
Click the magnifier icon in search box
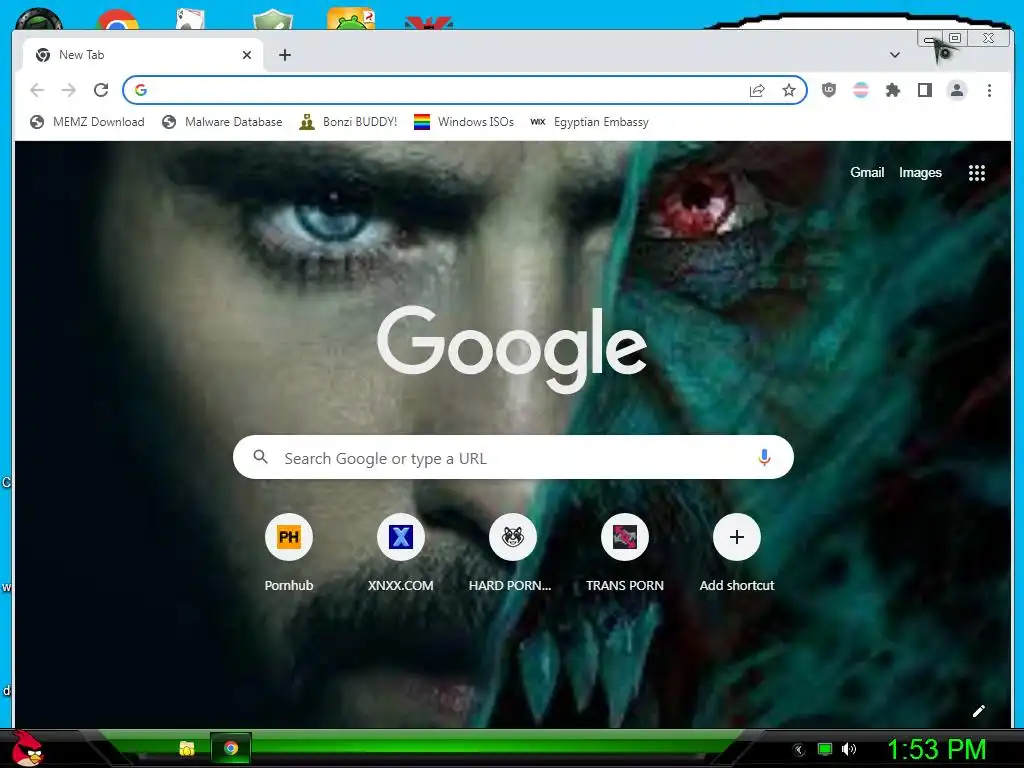[261, 457]
